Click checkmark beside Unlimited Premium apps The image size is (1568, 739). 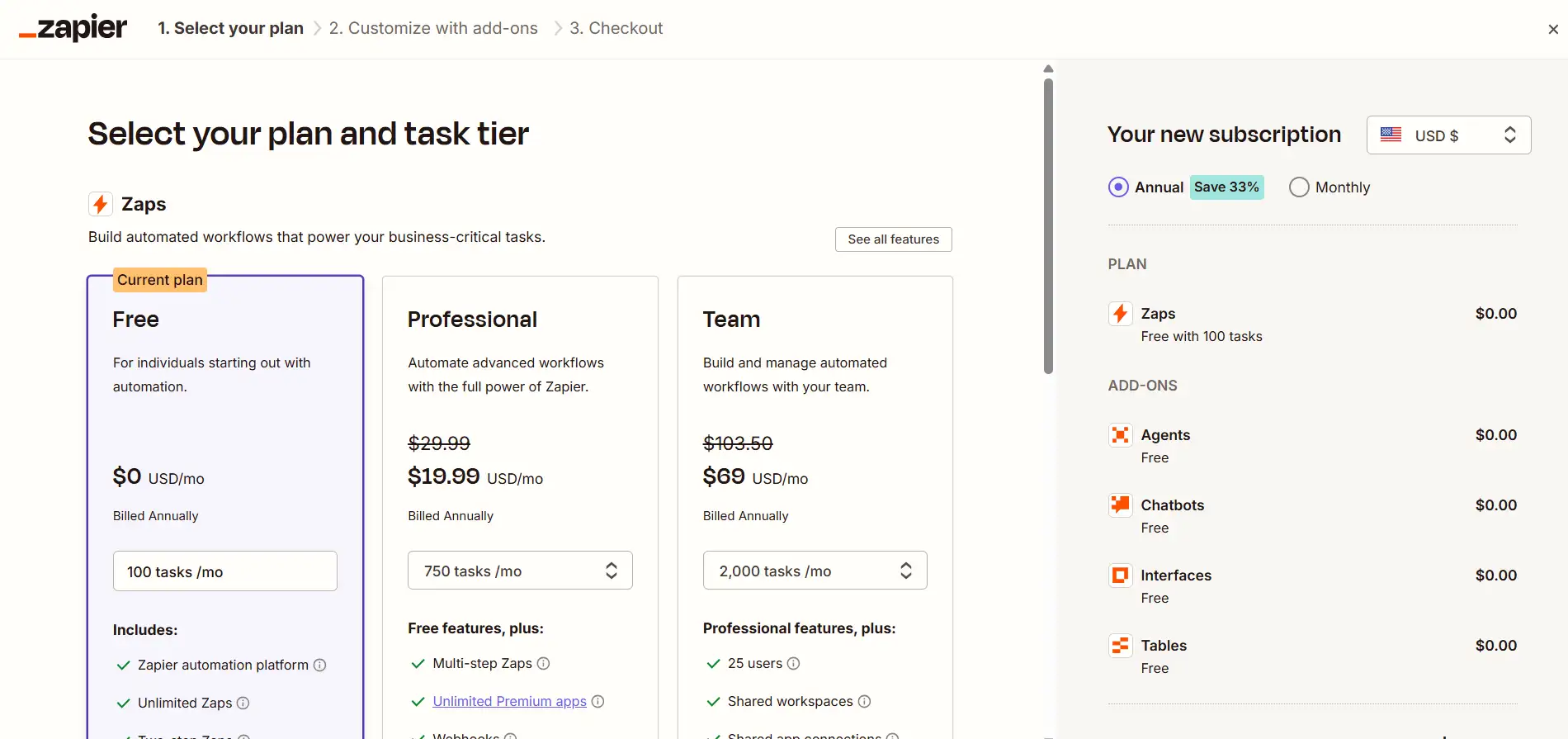(418, 701)
